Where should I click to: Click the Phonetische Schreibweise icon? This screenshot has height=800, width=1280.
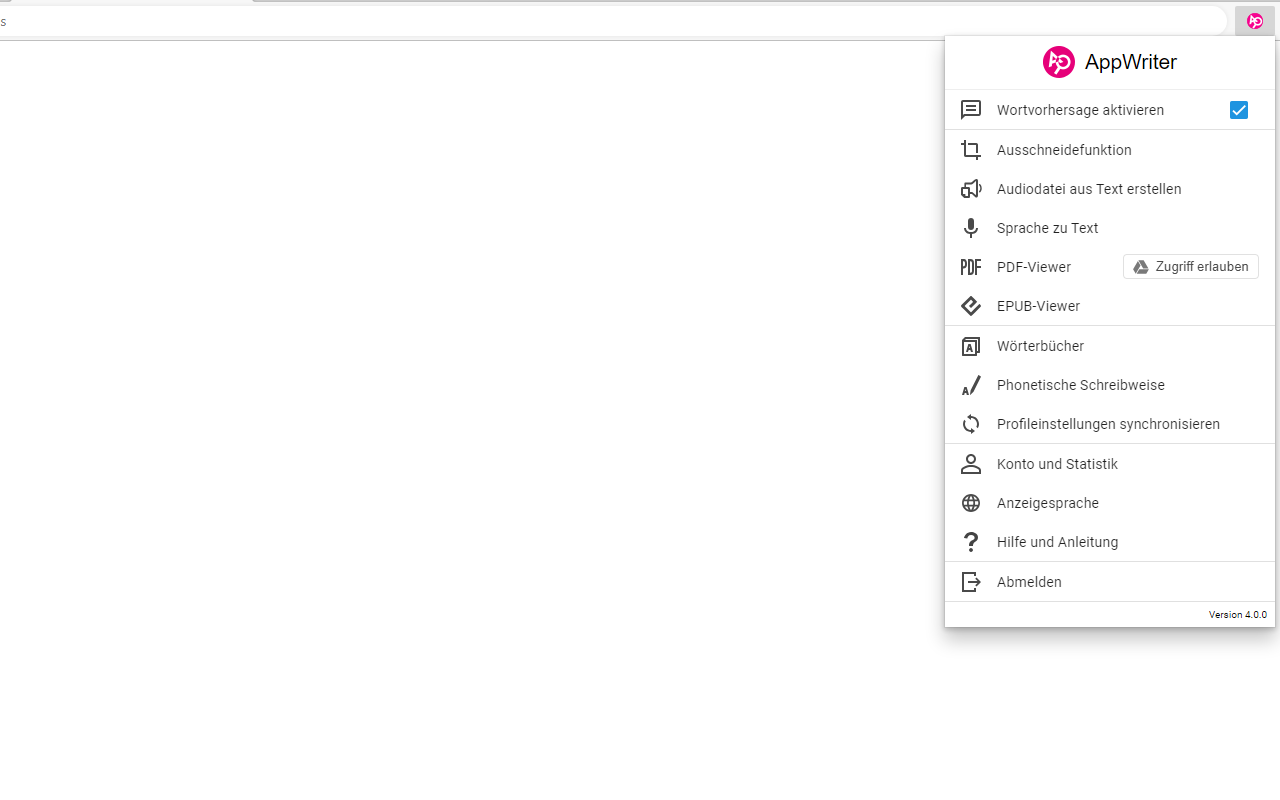(x=971, y=385)
